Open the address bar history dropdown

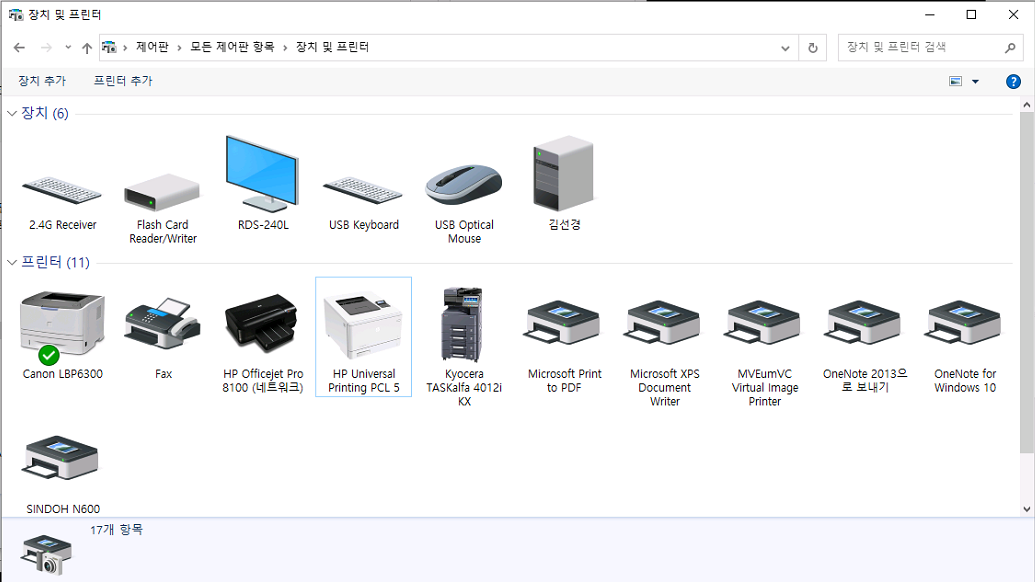(x=785, y=48)
